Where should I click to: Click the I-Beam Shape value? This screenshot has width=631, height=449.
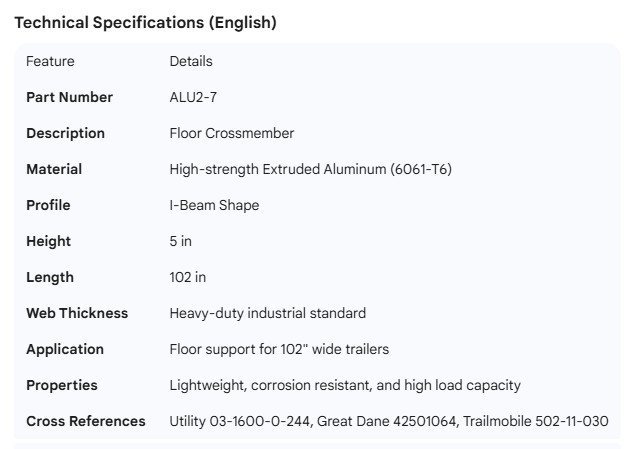click(x=214, y=205)
